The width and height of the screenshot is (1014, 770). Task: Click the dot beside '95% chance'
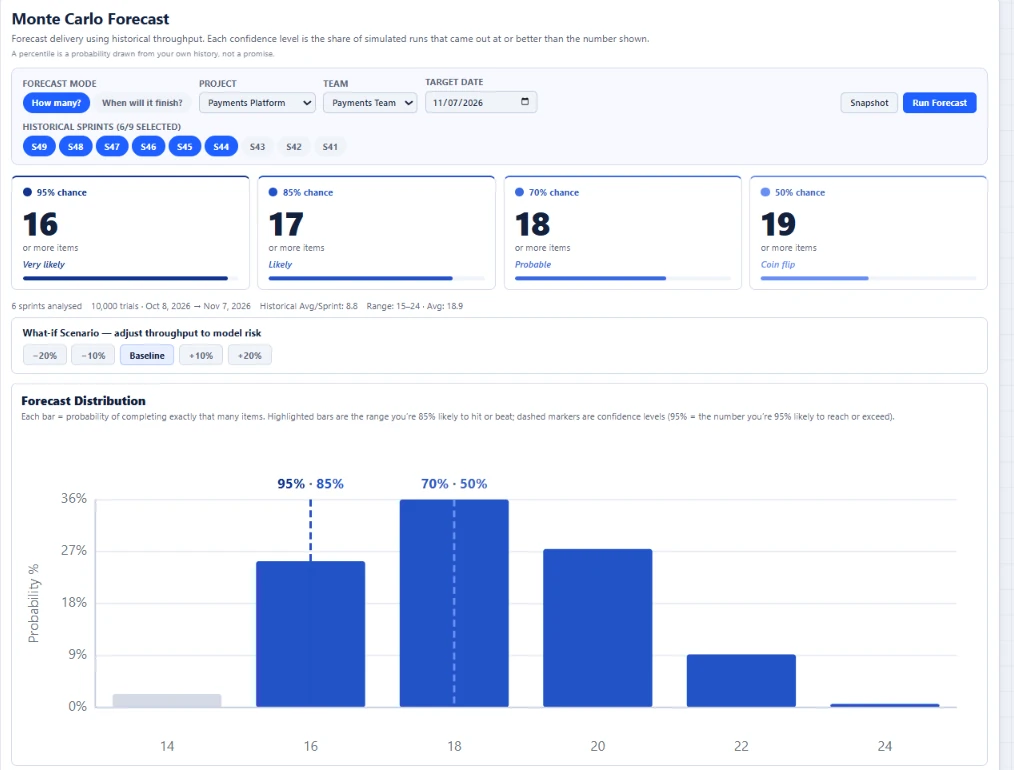click(27, 192)
